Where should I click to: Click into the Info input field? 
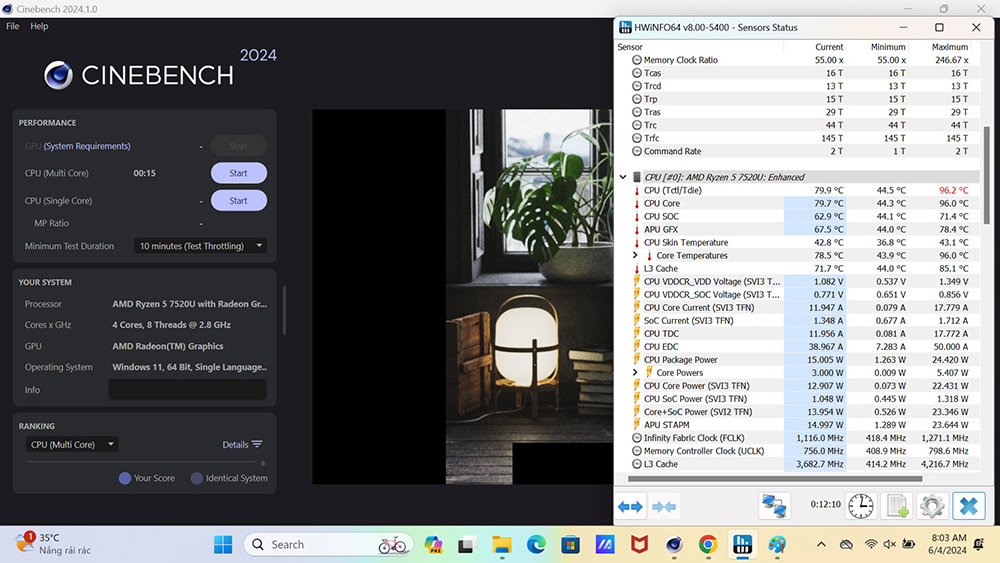coord(188,390)
